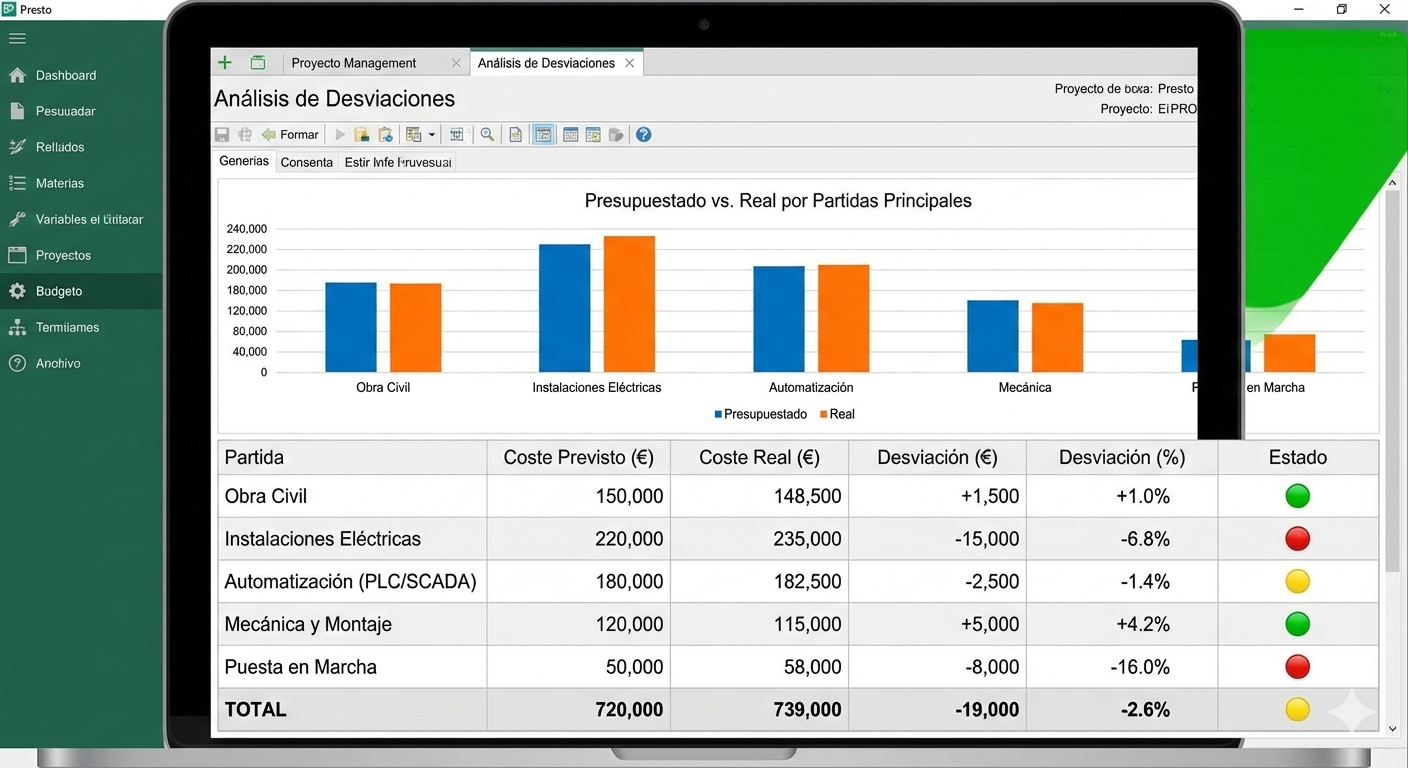Click the Pesuuadar document icon
Image resolution: width=1408 pixels, height=768 pixels.
(x=17, y=111)
